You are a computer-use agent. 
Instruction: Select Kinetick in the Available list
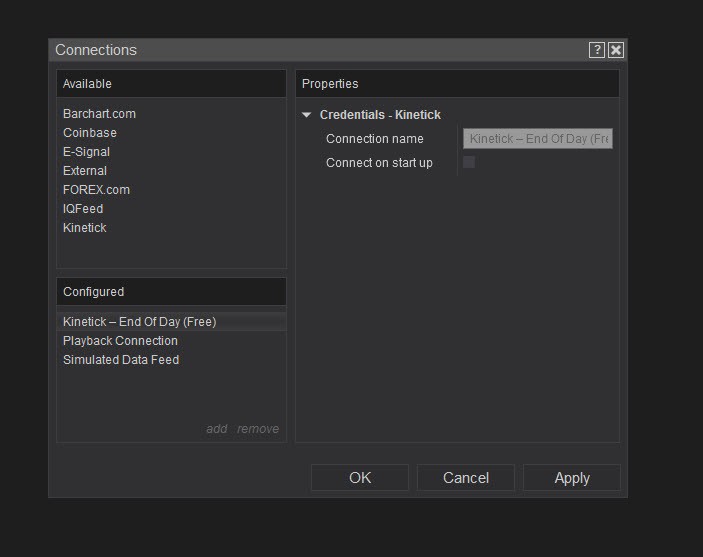[x=85, y=228]
